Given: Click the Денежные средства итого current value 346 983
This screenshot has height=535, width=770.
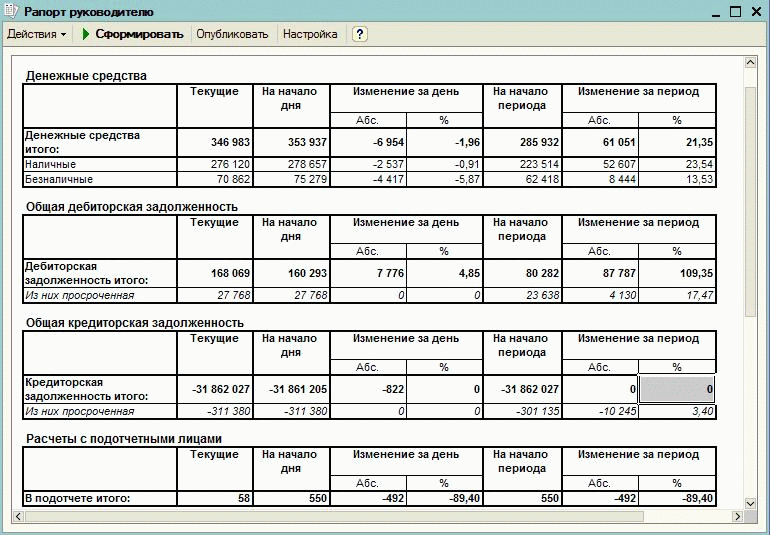Looking at the screenshot, I should (214, 142).
